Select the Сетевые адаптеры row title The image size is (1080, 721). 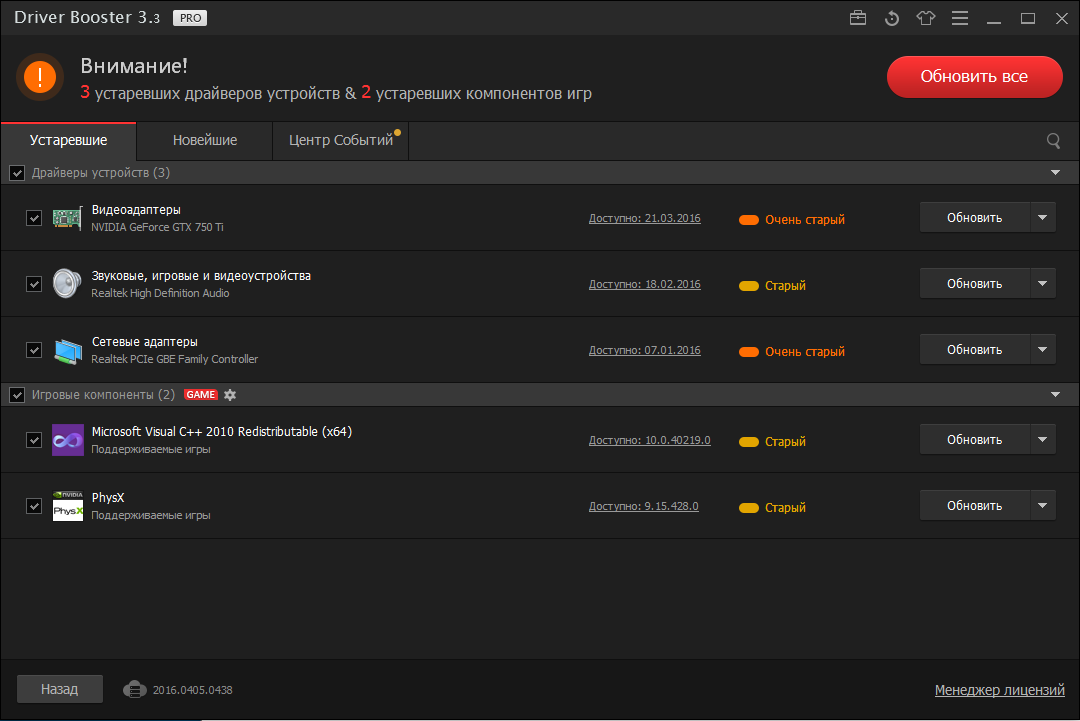point(145,342)
